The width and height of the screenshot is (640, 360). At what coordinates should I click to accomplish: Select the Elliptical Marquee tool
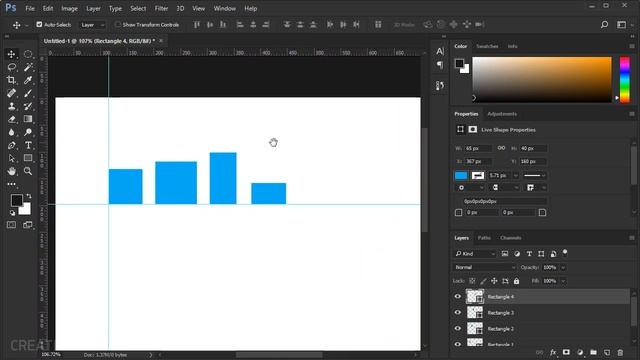[x=28, y=54]
